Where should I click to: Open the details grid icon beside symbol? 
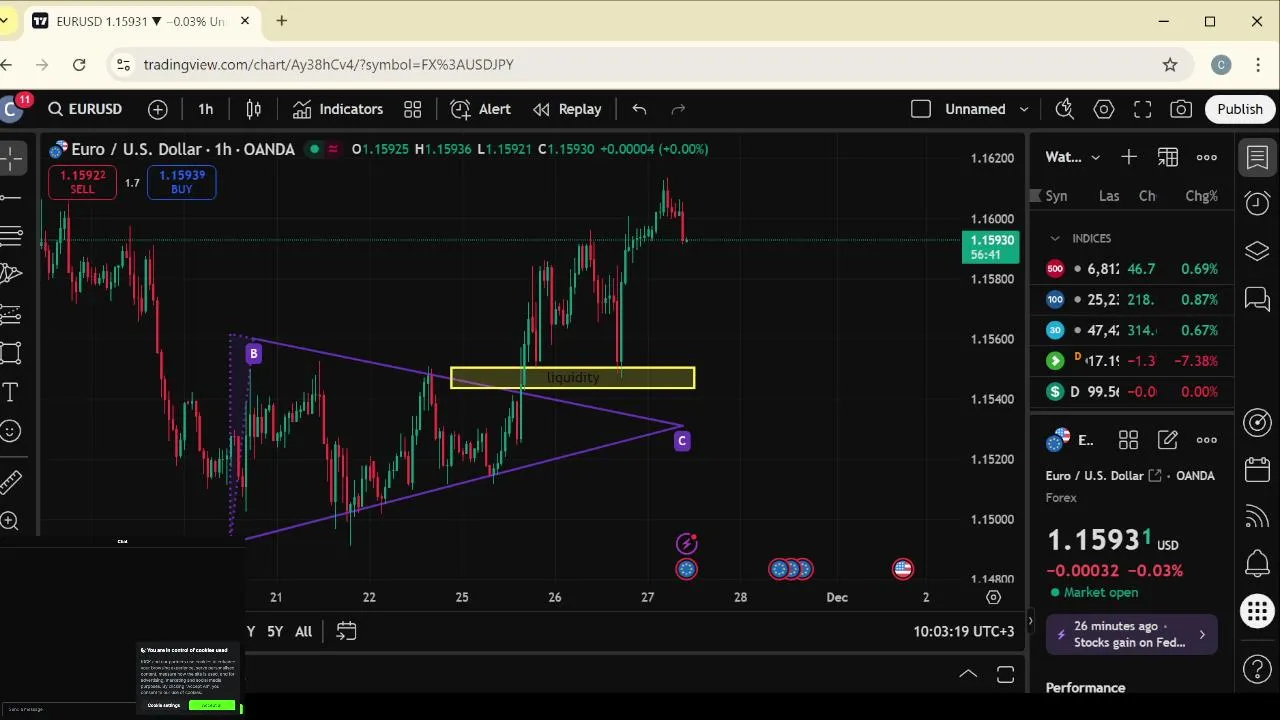(1128, 440)
